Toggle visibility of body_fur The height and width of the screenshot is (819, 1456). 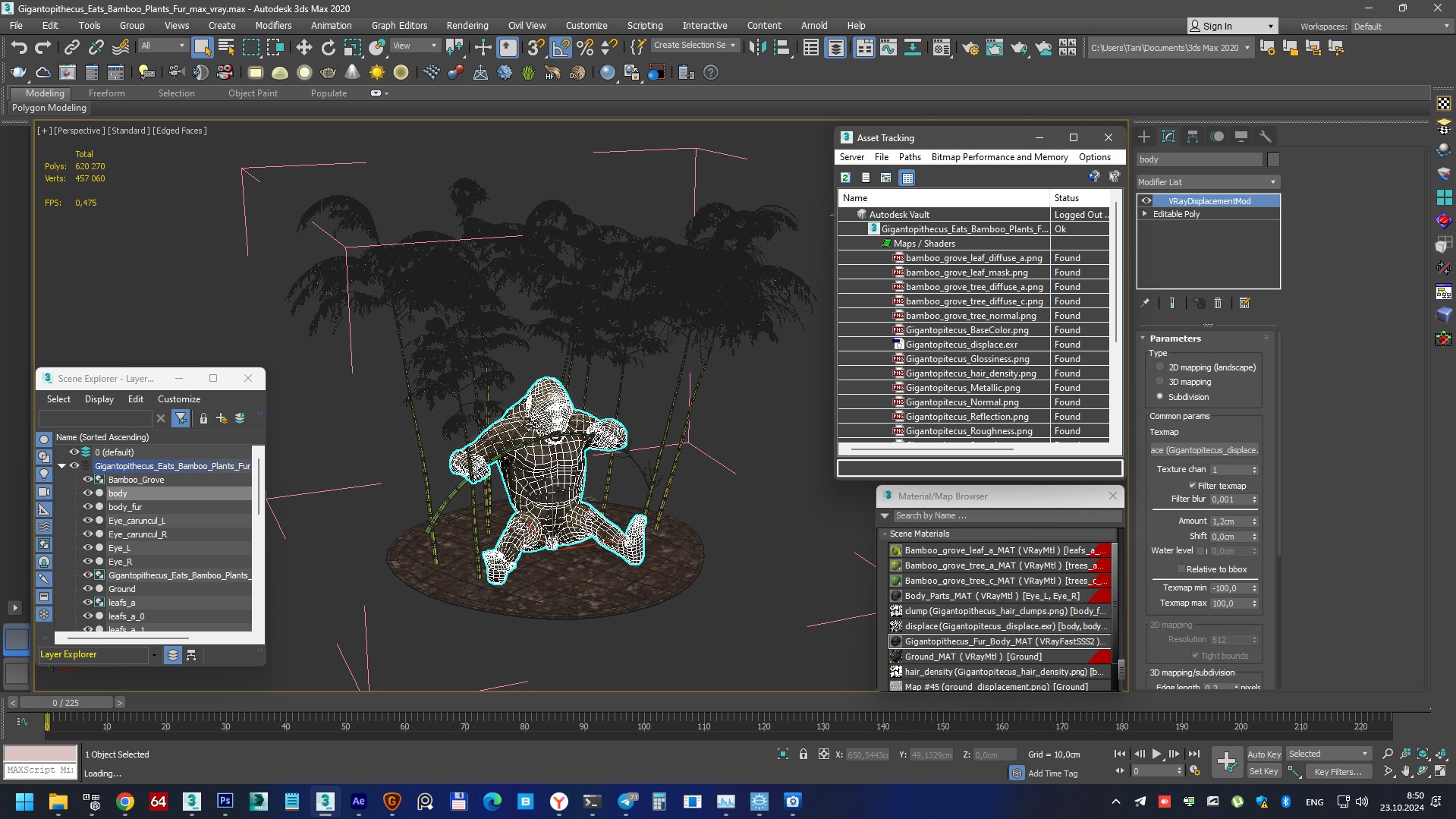88,507
